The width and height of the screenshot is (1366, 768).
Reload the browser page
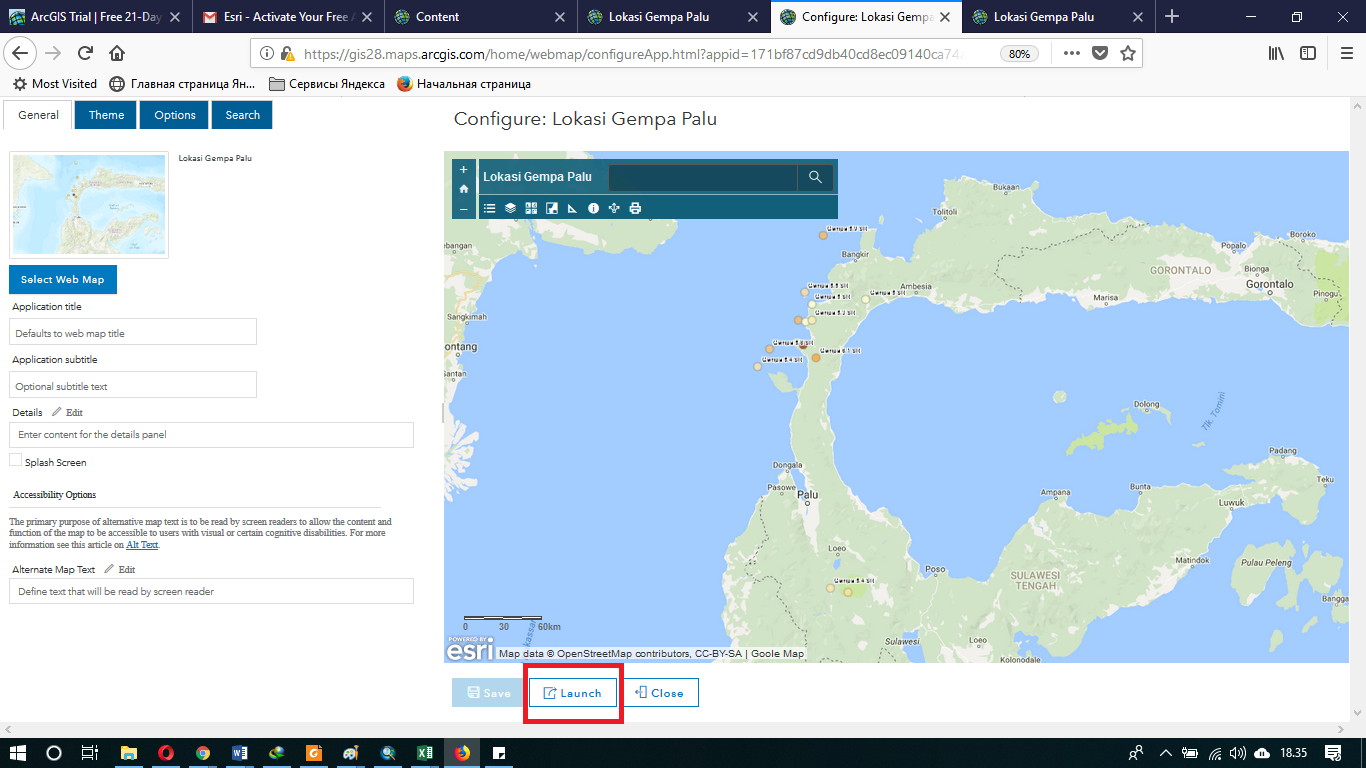85,54
